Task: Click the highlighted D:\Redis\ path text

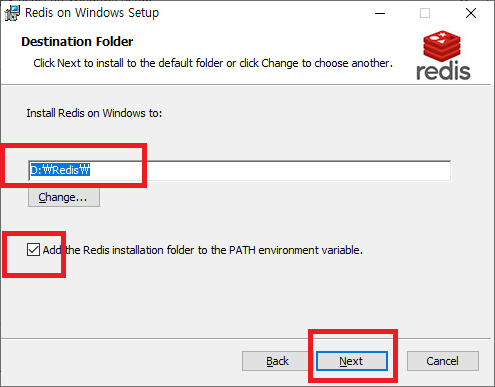Action: point(60,170)
